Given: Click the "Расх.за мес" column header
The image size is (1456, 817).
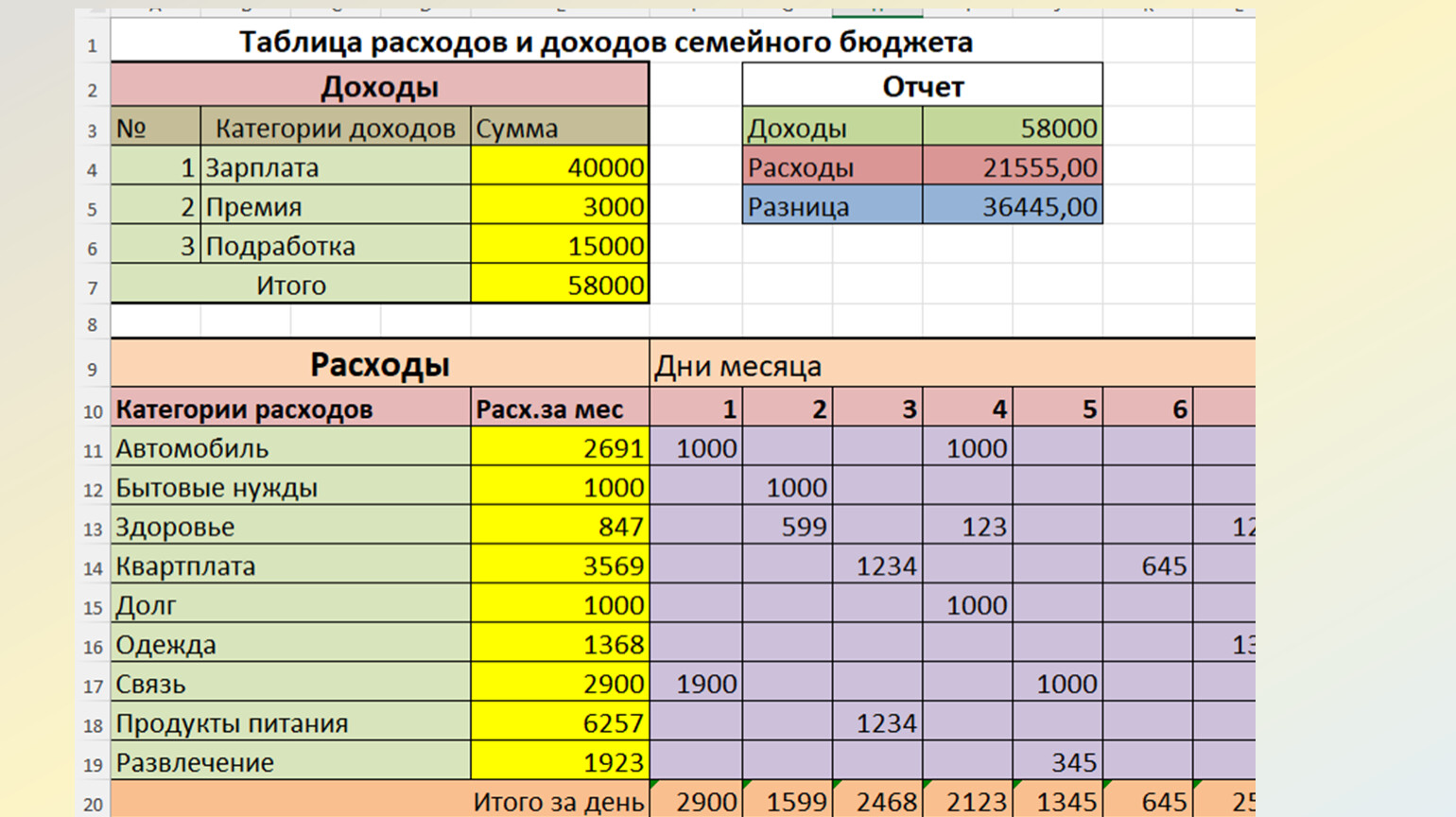Looking at the screenshot, I should click(x=560, y=409).
